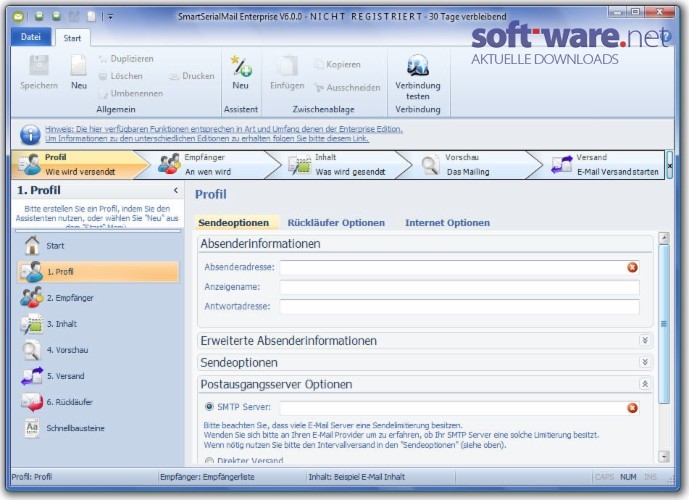689x500 pixels.
Task: Click Drucken in the ribbon
Action: pos(192,76)
